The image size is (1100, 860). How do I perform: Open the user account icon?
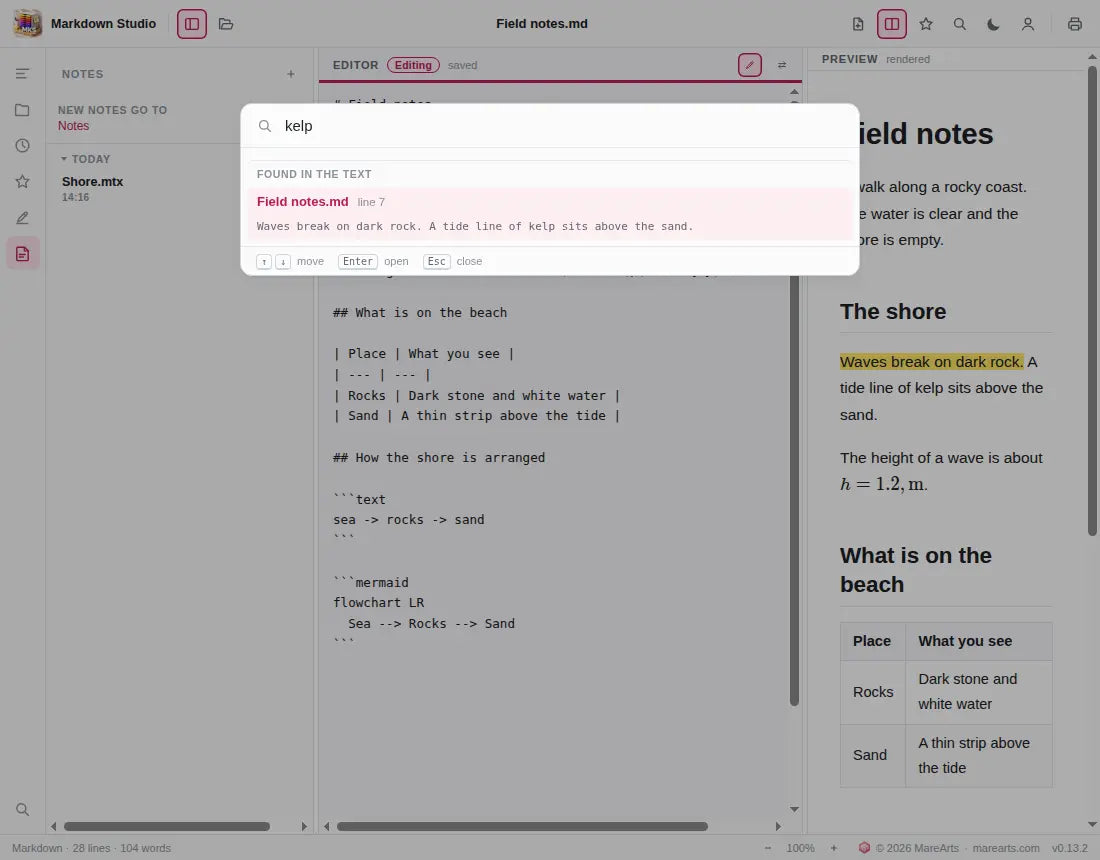coord(1028,24)
